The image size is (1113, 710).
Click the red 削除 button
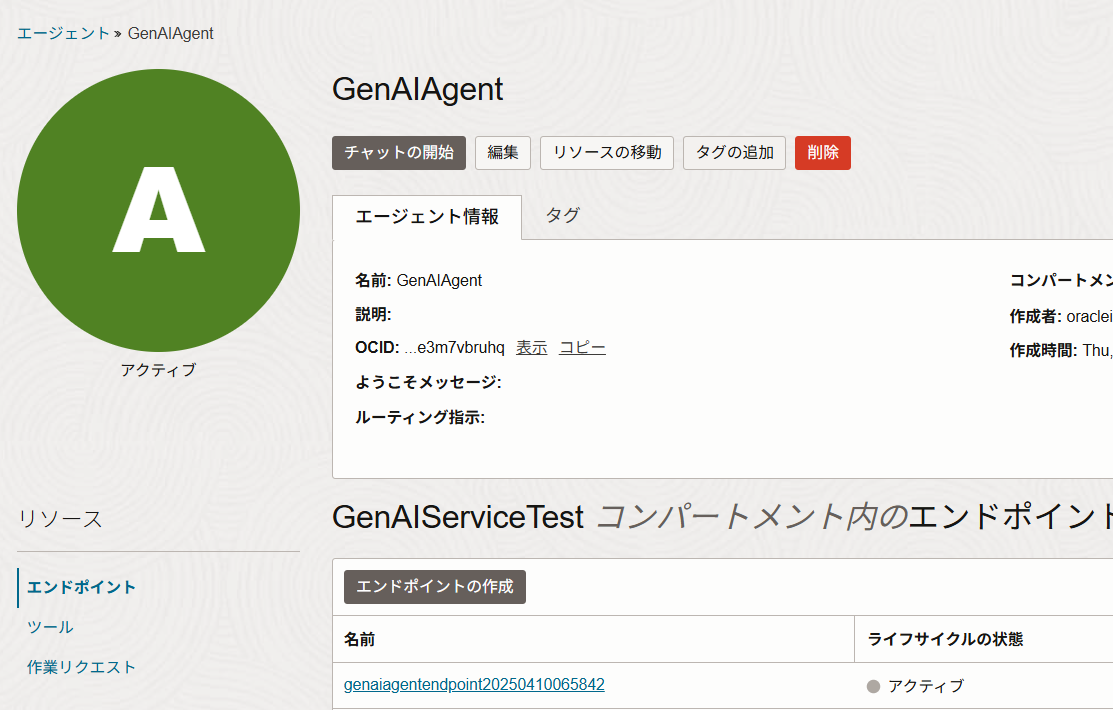[x=823, y=153]
